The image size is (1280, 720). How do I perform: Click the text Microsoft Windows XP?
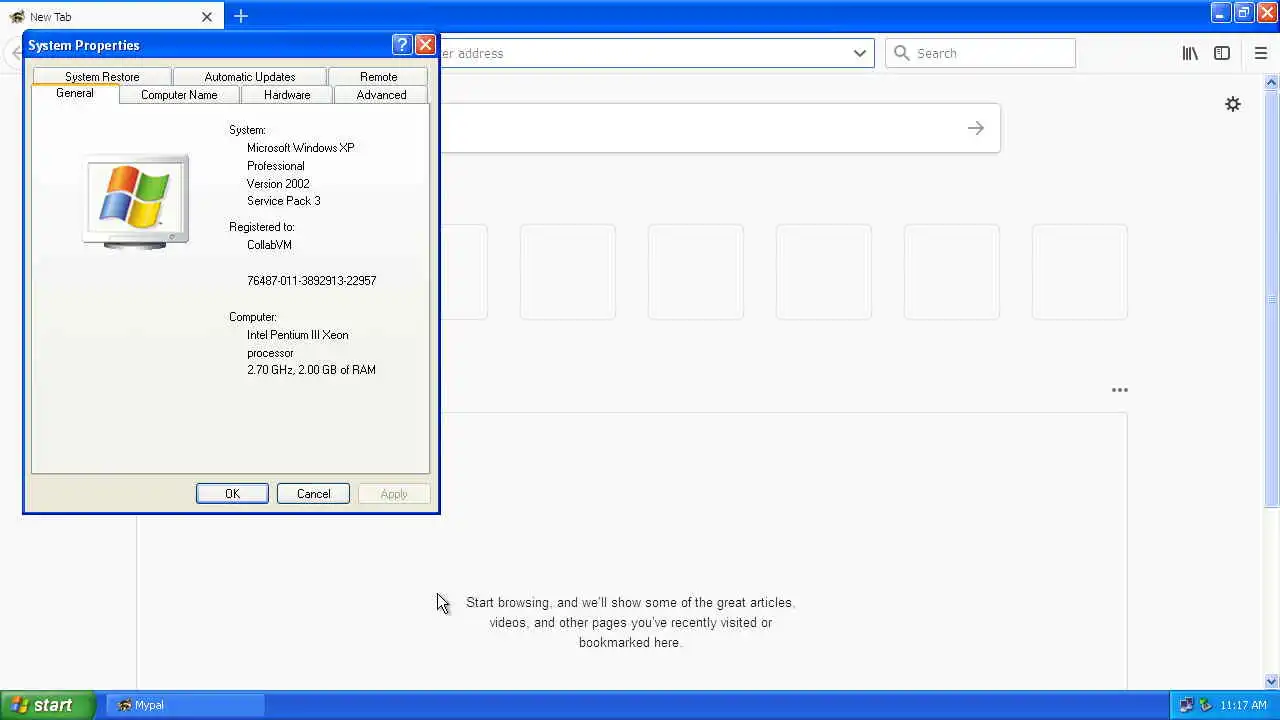click(x=301, y=148)
